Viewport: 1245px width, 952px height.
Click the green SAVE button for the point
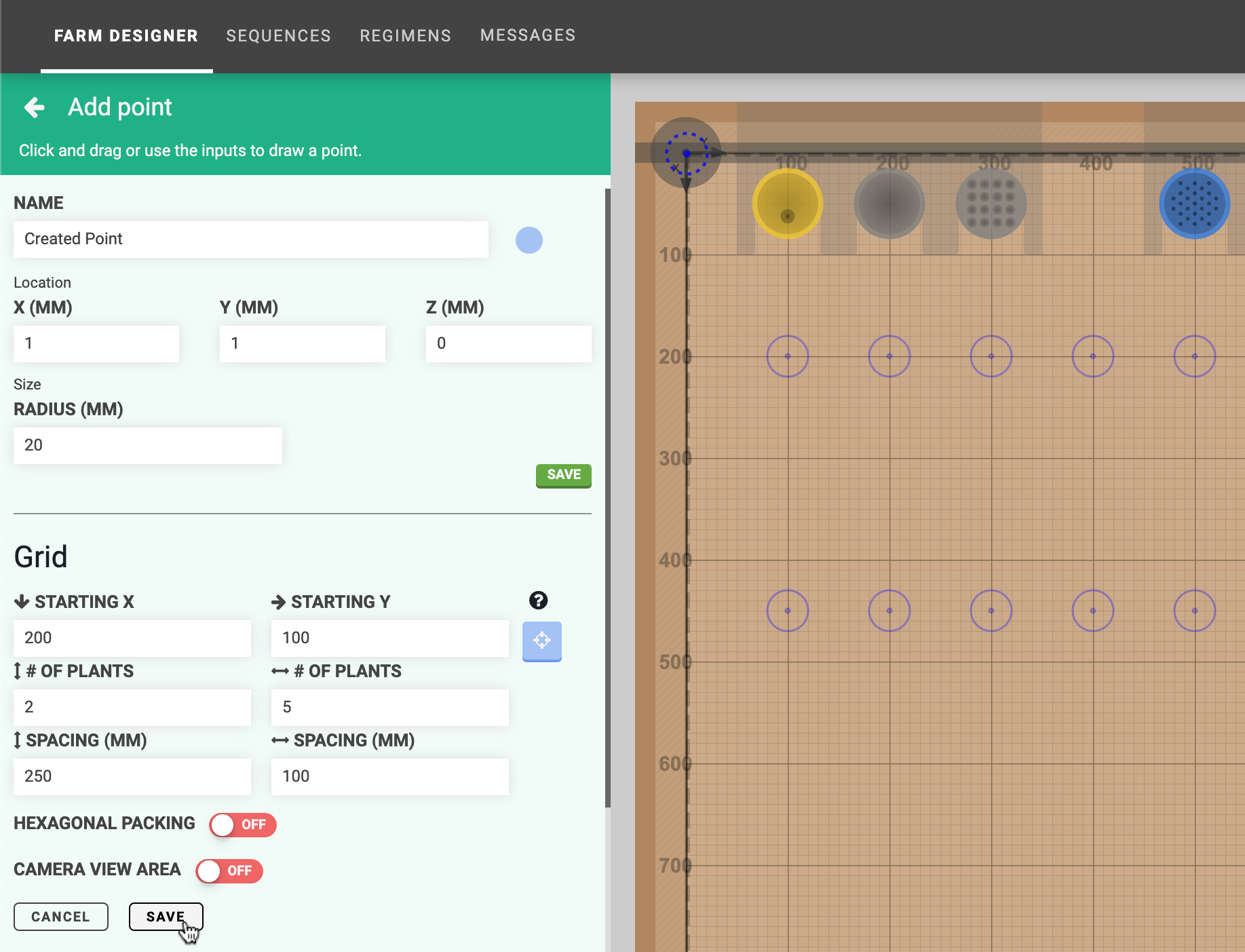(x=563, y=475)
